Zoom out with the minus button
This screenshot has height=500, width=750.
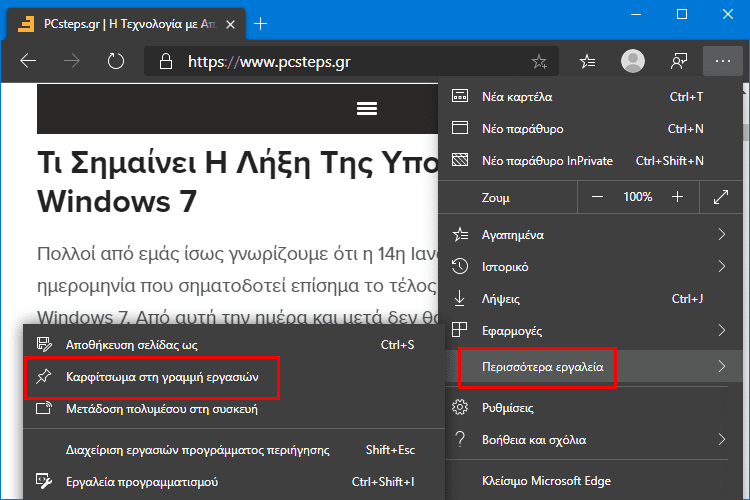597,197
